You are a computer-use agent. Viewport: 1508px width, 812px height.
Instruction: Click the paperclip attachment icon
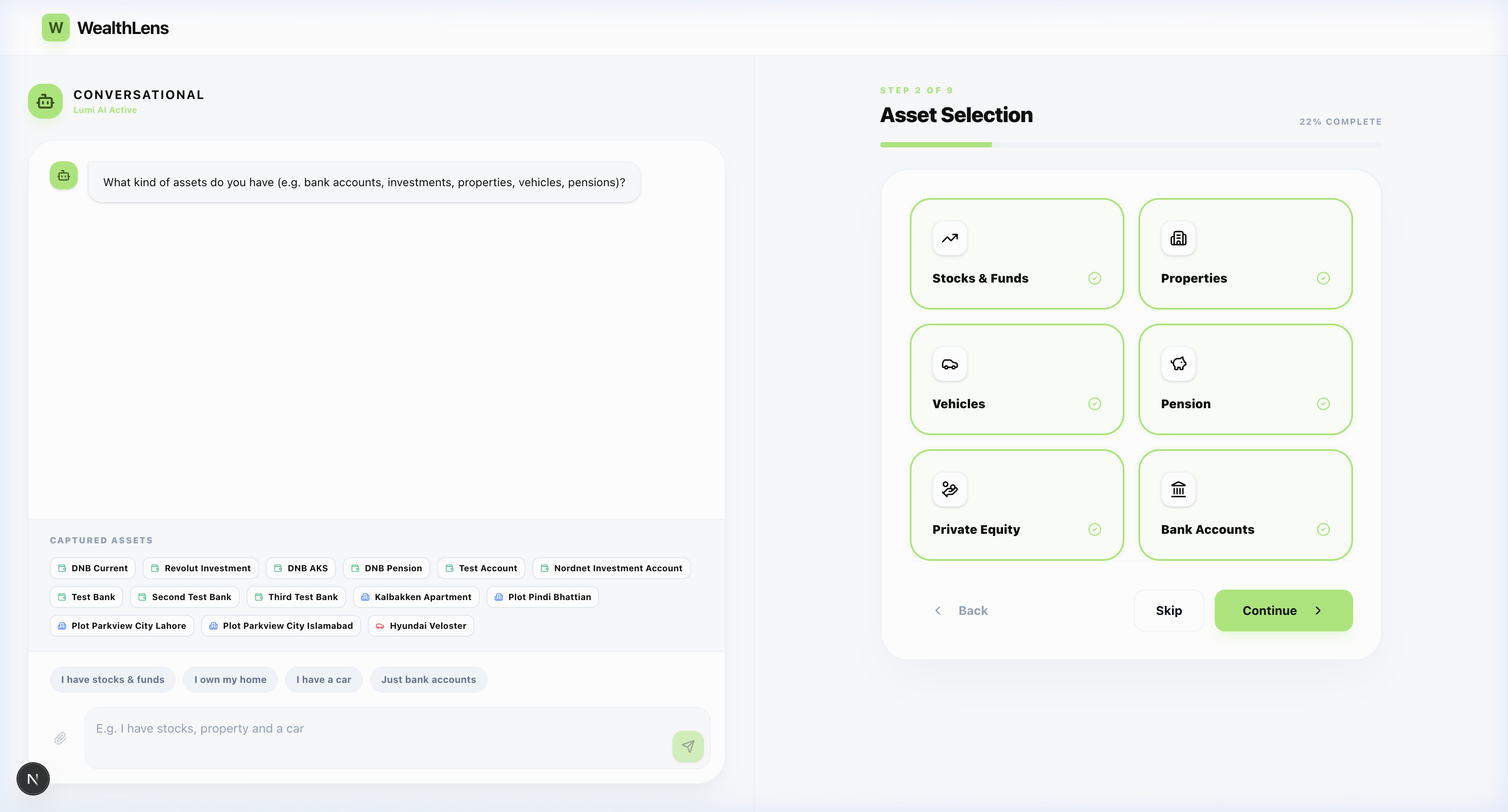click(60, 738)
